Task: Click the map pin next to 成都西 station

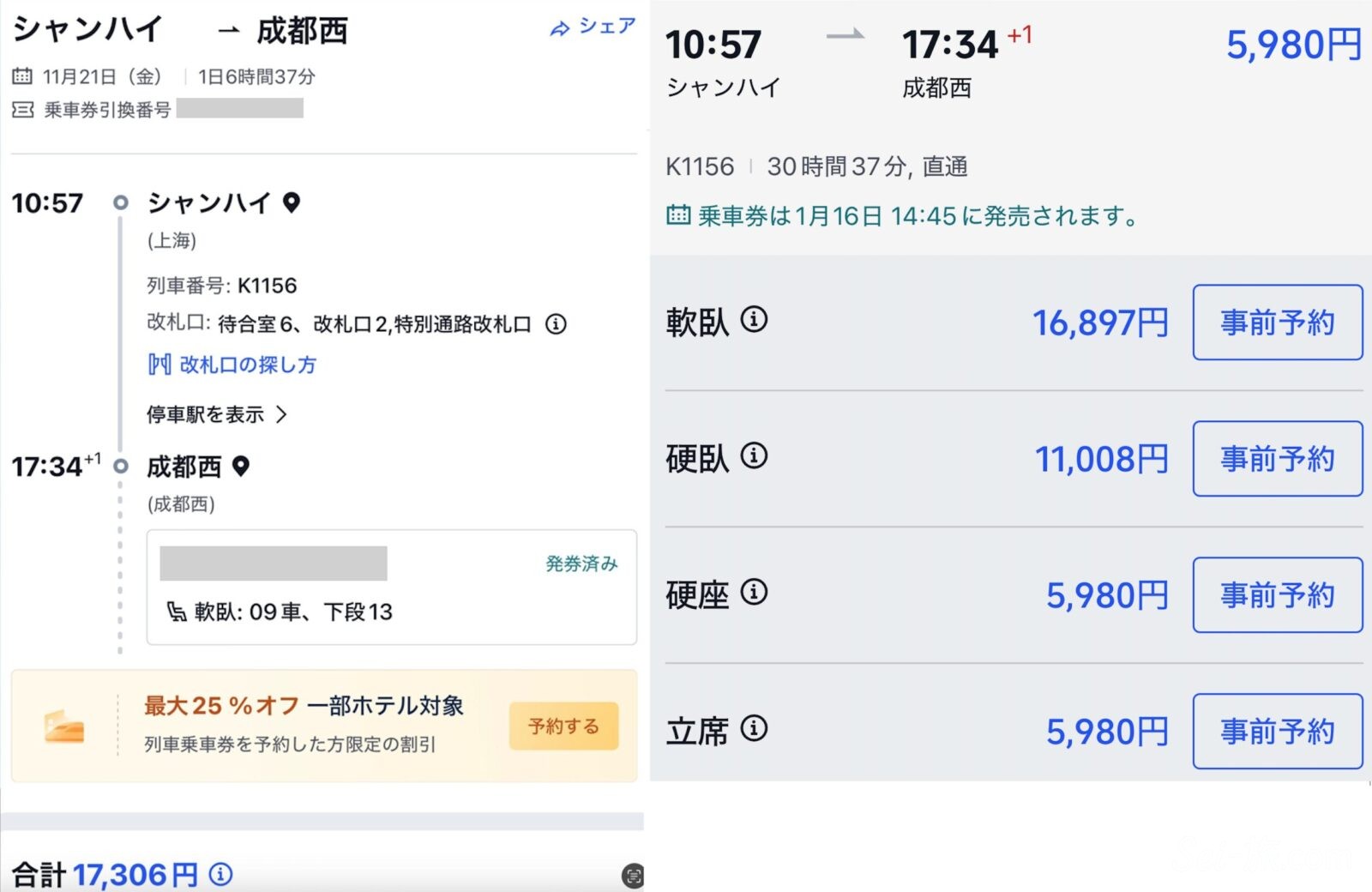Action: [x=241, y=466]
